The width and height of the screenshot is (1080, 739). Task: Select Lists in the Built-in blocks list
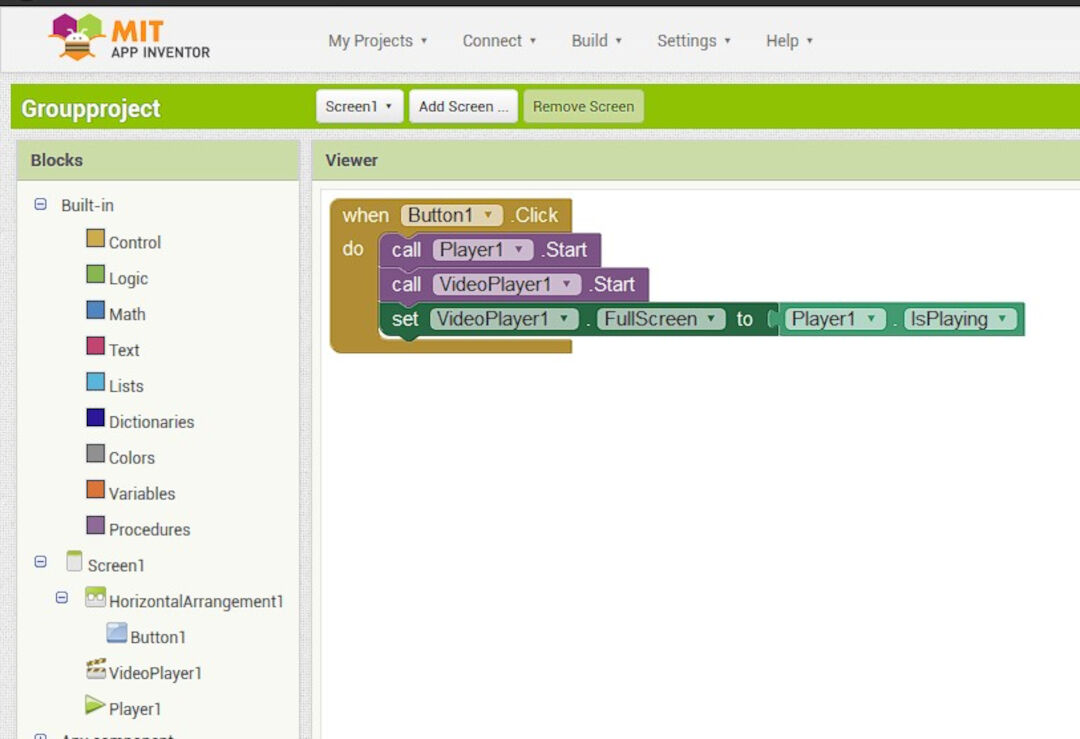click(126, 386)
